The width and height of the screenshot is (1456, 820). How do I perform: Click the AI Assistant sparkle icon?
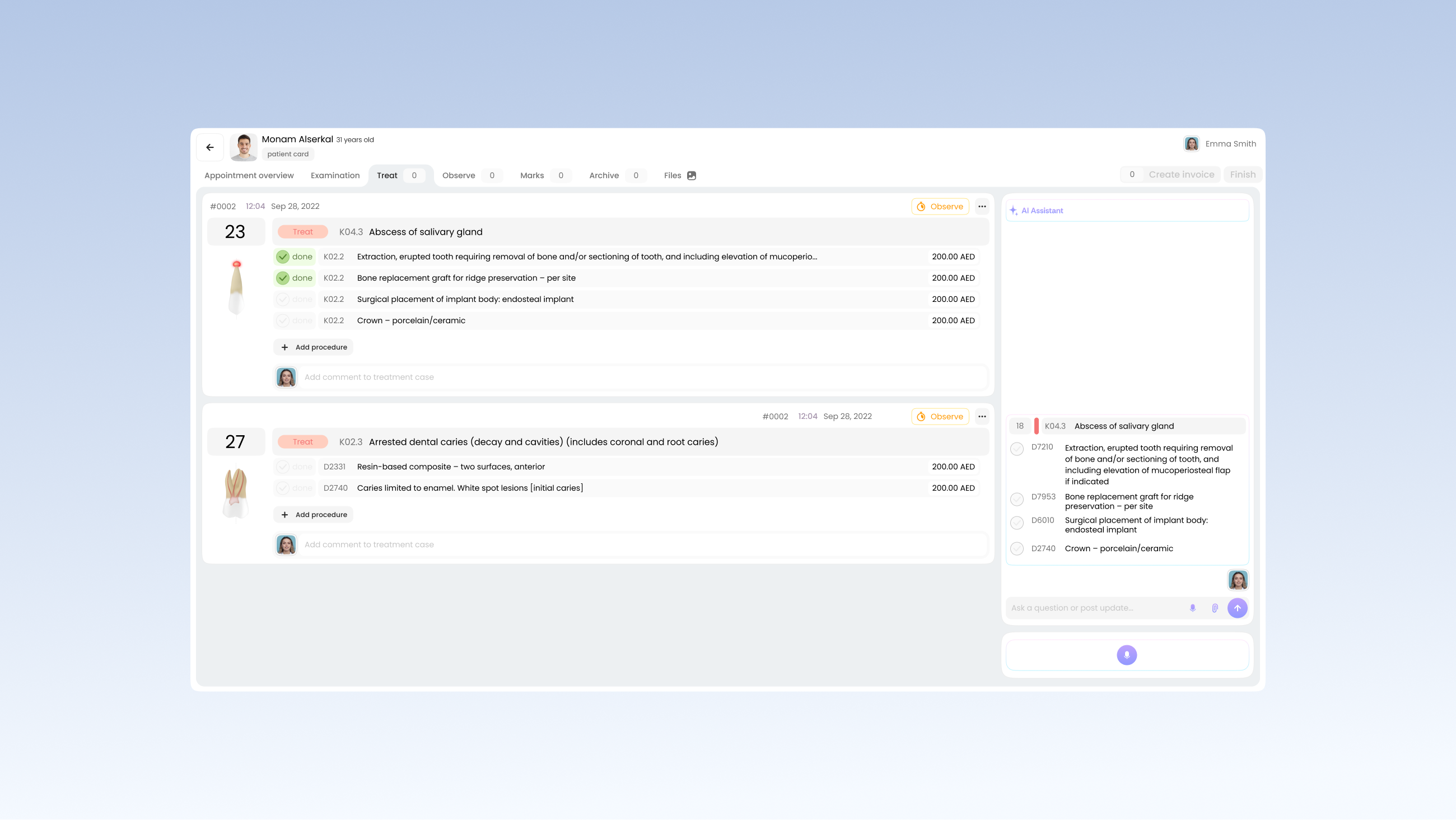click(x=1014, y=211)
